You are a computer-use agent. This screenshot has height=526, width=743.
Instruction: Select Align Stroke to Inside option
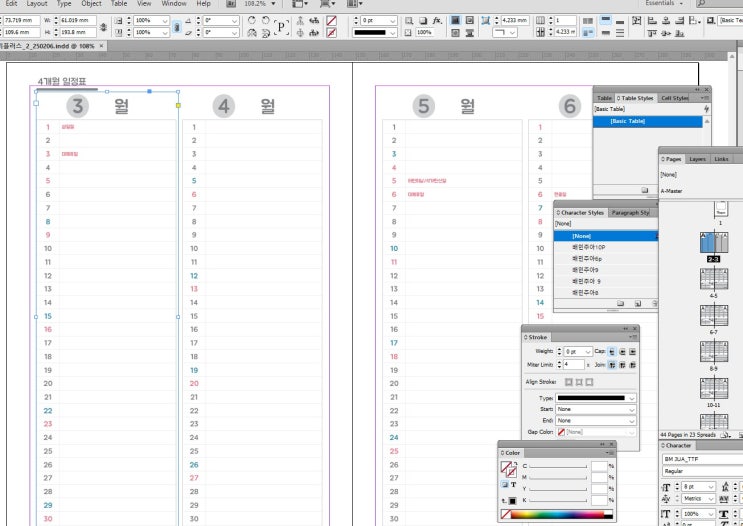tap(579, 382)
